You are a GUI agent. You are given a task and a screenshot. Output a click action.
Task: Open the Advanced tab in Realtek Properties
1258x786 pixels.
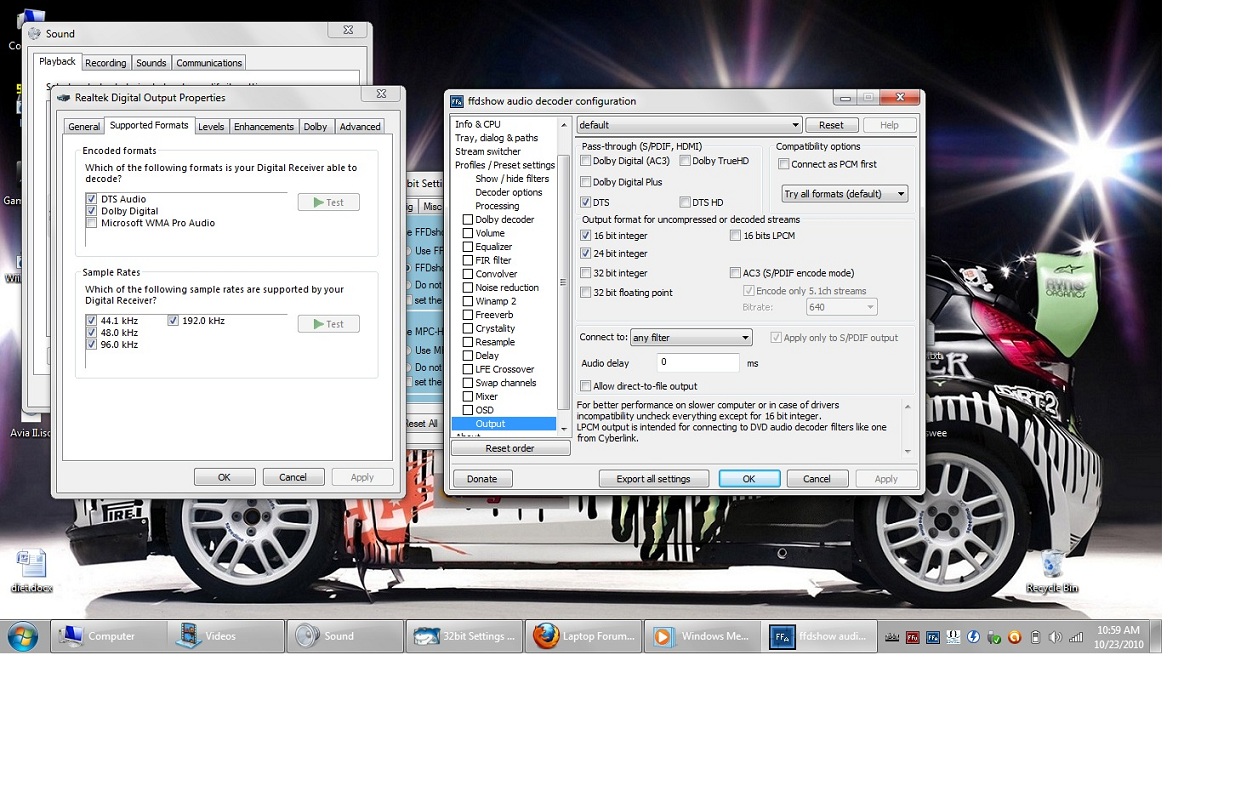pos(360,127)
